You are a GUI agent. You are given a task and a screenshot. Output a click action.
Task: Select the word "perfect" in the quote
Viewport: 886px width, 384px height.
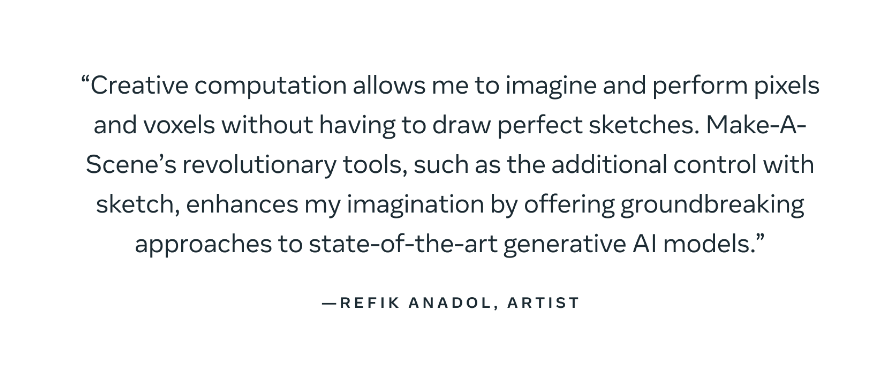pos(540,126)
